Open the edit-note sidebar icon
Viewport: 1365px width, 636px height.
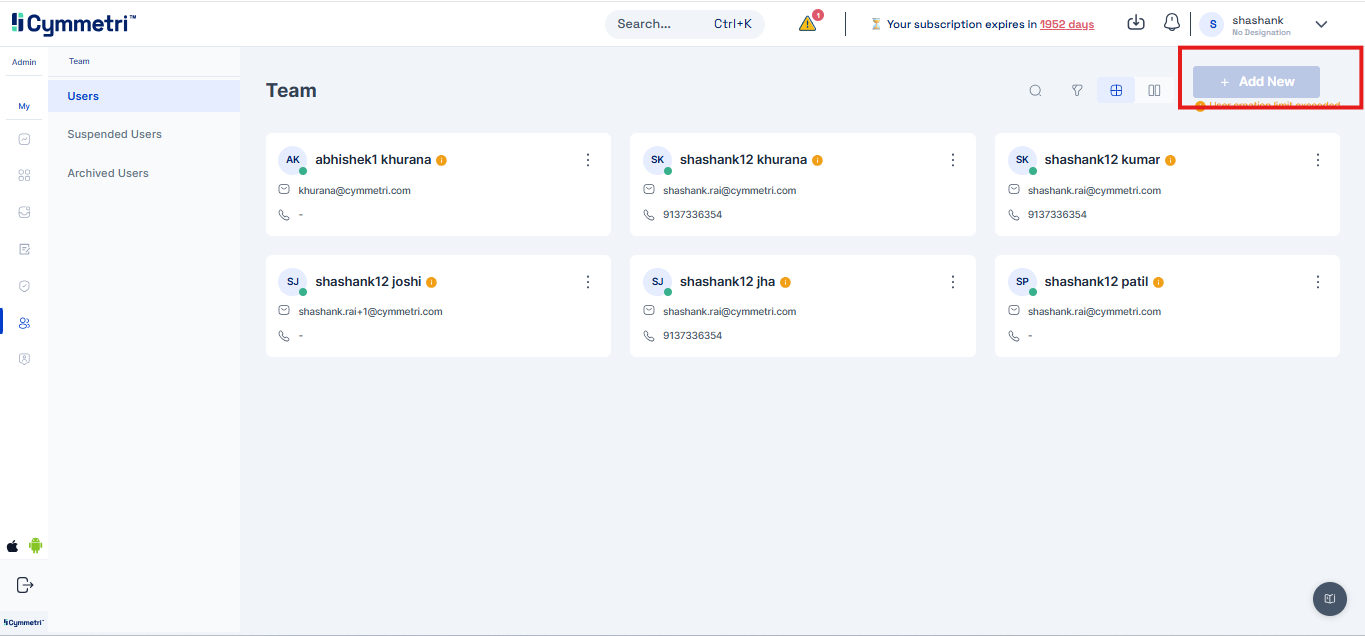point(24,249)
